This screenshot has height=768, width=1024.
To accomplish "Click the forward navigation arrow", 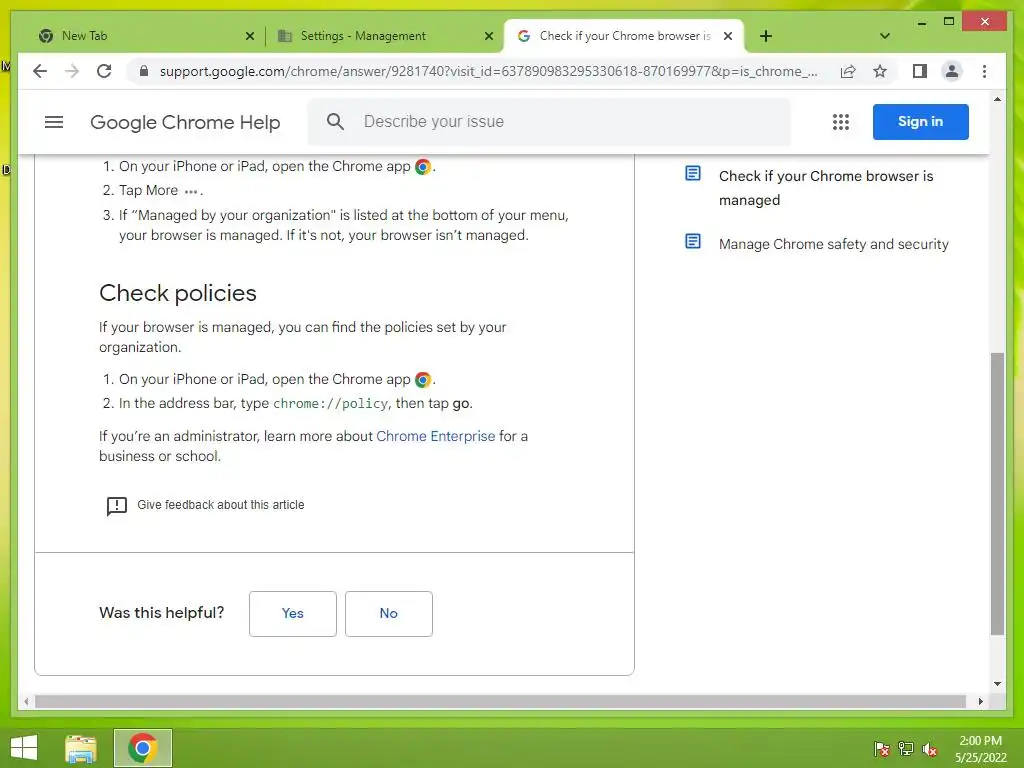I will click(x=72, y=71).
